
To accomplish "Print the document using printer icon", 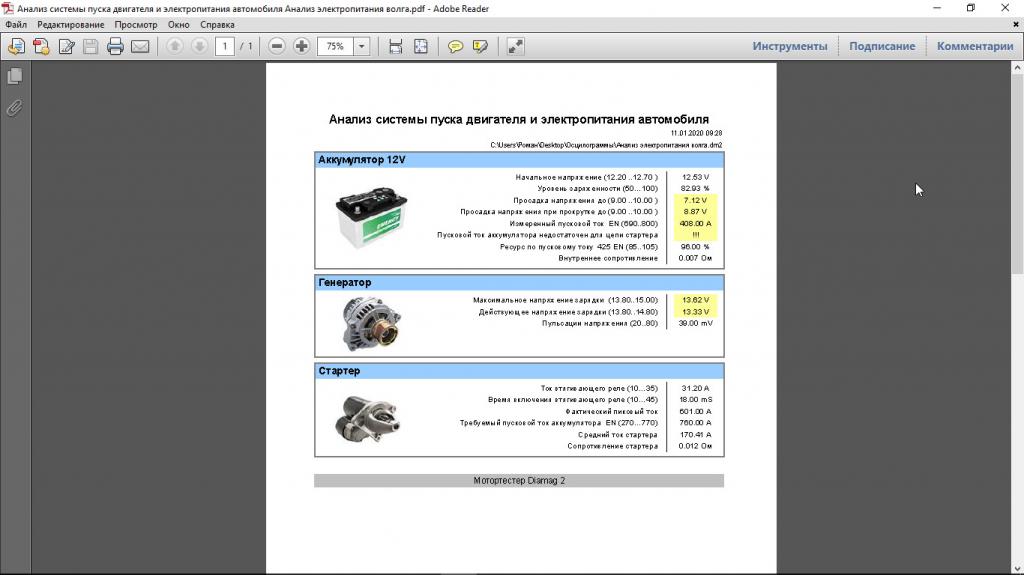I will coord(116,46).
